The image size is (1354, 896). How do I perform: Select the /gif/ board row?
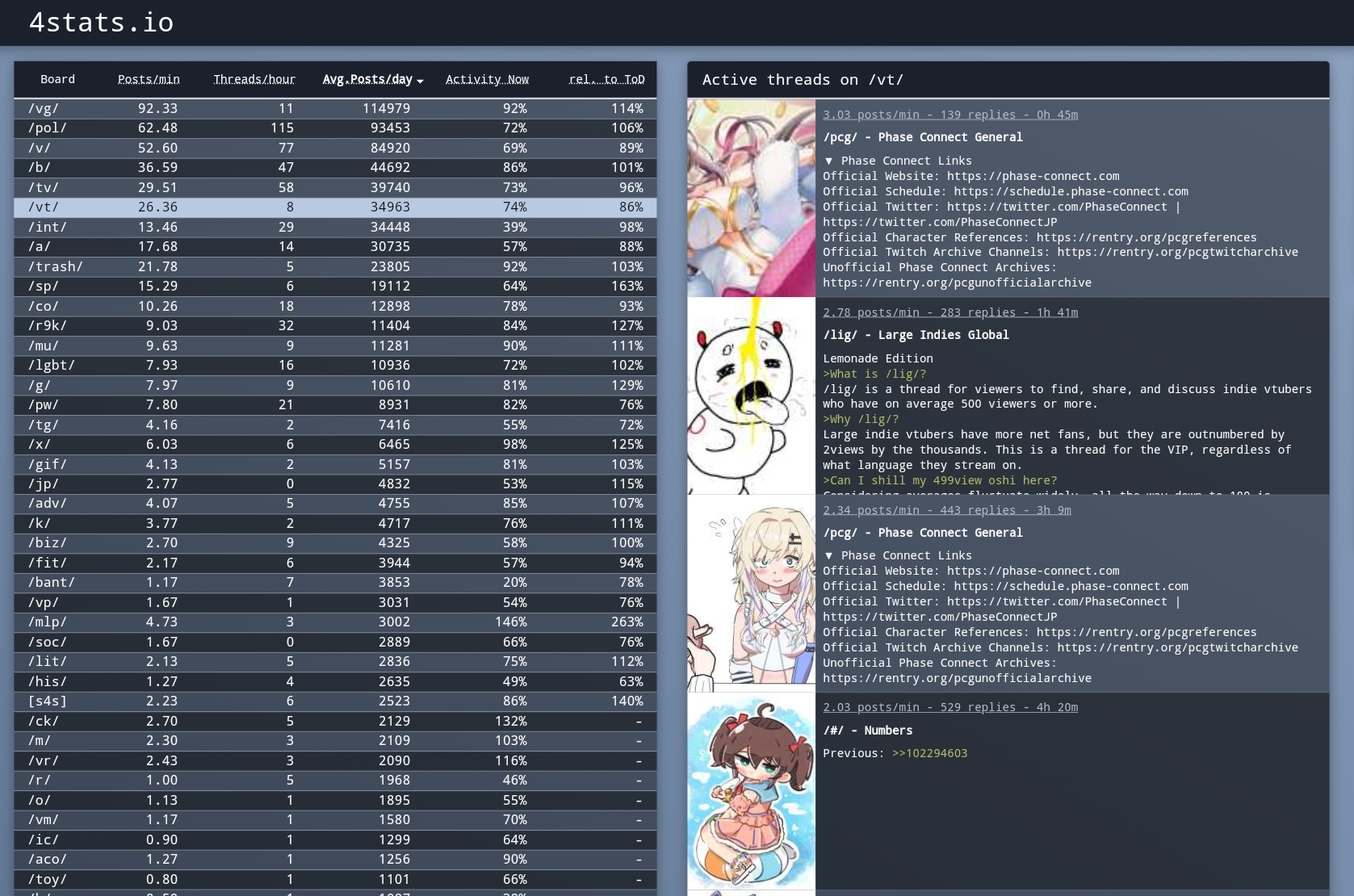[x=335, y=464]
